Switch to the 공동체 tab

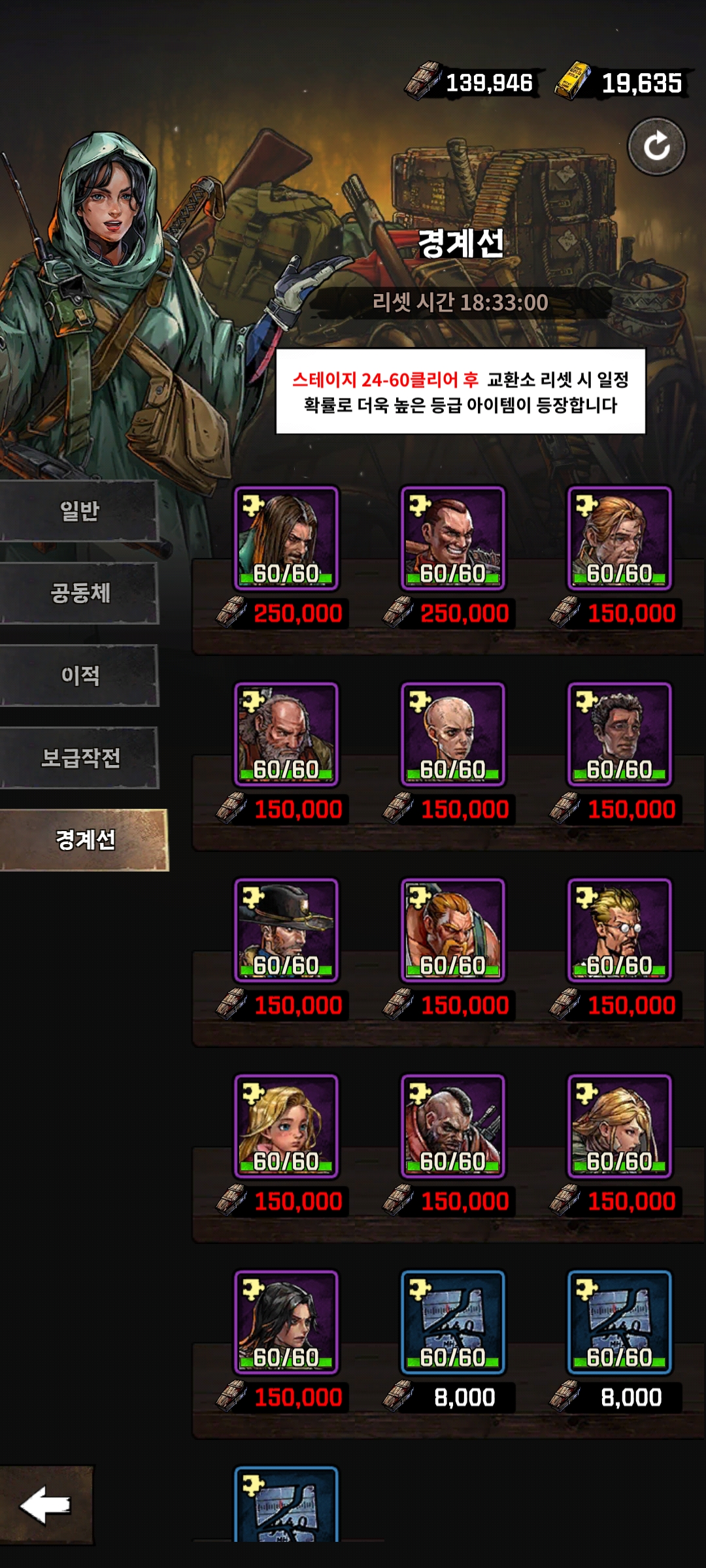tap(79, 593)
